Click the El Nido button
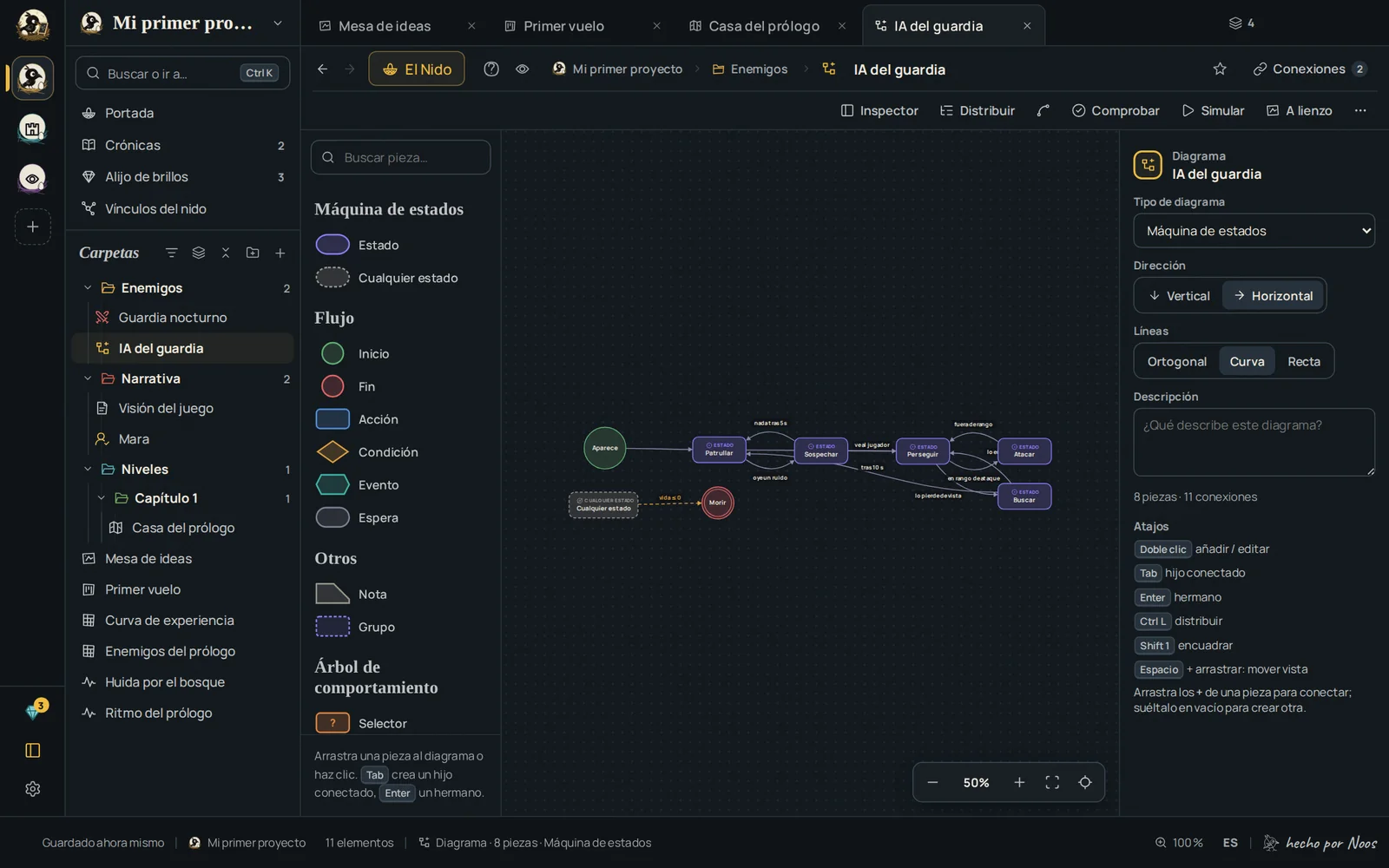1389x868 pixels. 417,69
